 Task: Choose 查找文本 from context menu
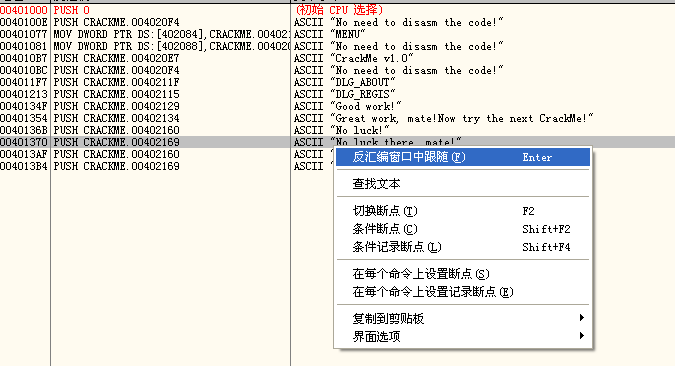click(462, 184)
